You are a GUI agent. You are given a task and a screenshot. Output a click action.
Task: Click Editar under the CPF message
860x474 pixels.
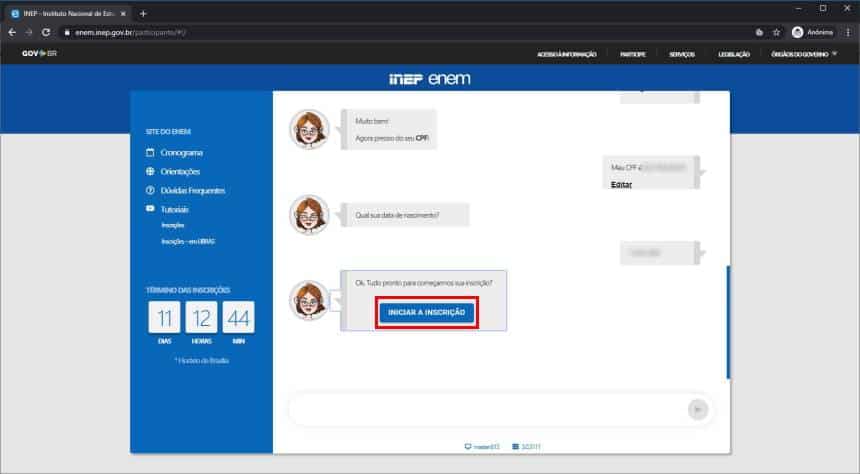pyautogui.click(x=621, y=184)
